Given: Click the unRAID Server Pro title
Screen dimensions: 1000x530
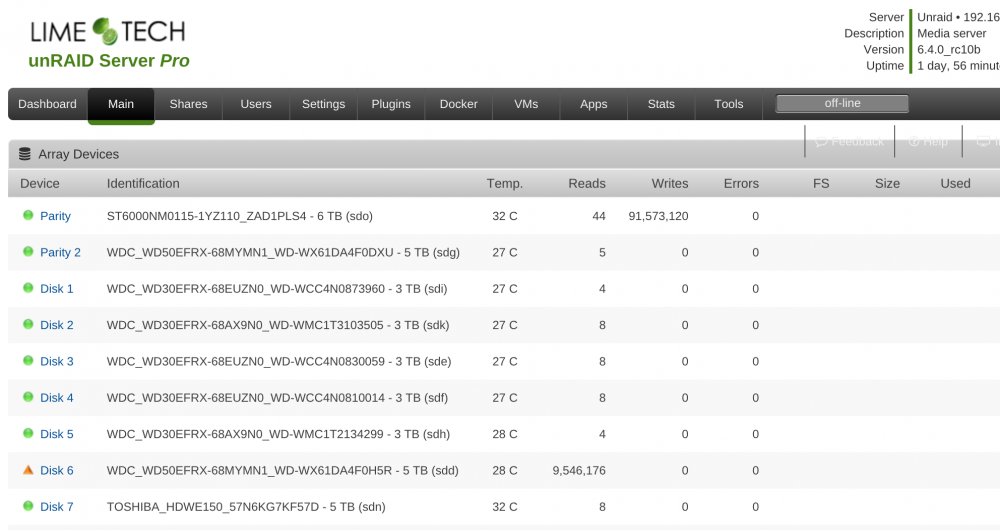Looking at the screenshot, I should pos(109,61).
